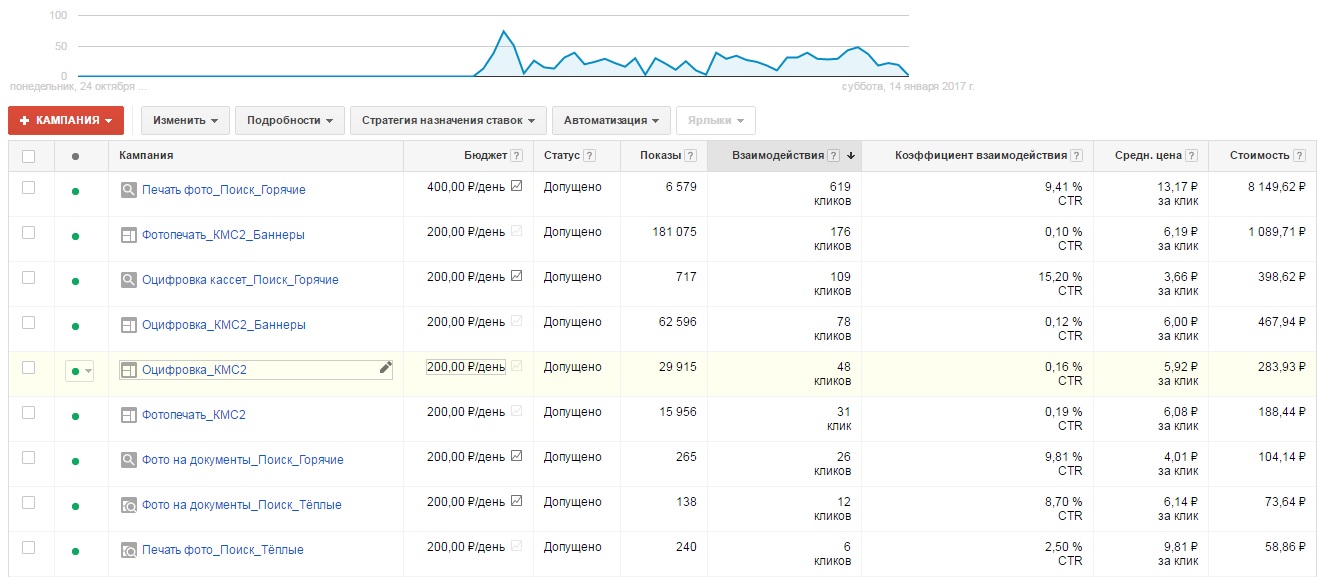Sort by Кампания column header

(146, 156)
